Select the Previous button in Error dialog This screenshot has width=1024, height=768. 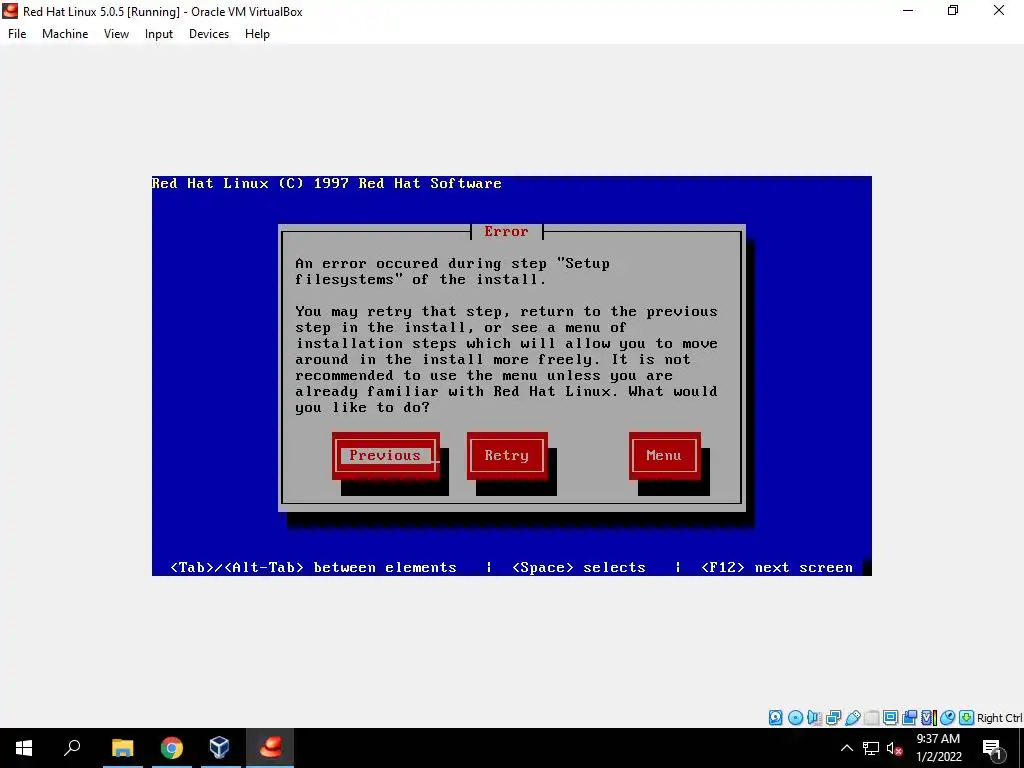click(x=385, y=455)
